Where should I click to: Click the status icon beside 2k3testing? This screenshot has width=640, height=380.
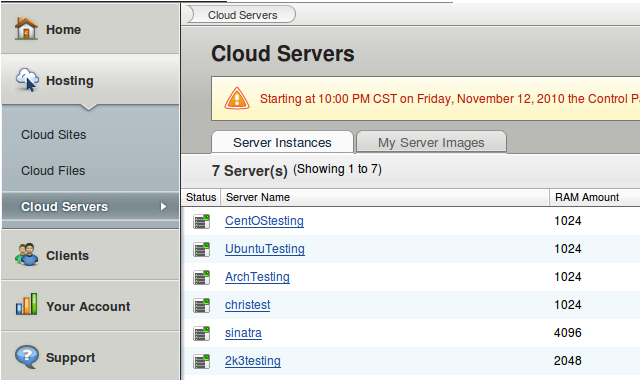click(201, 361)
